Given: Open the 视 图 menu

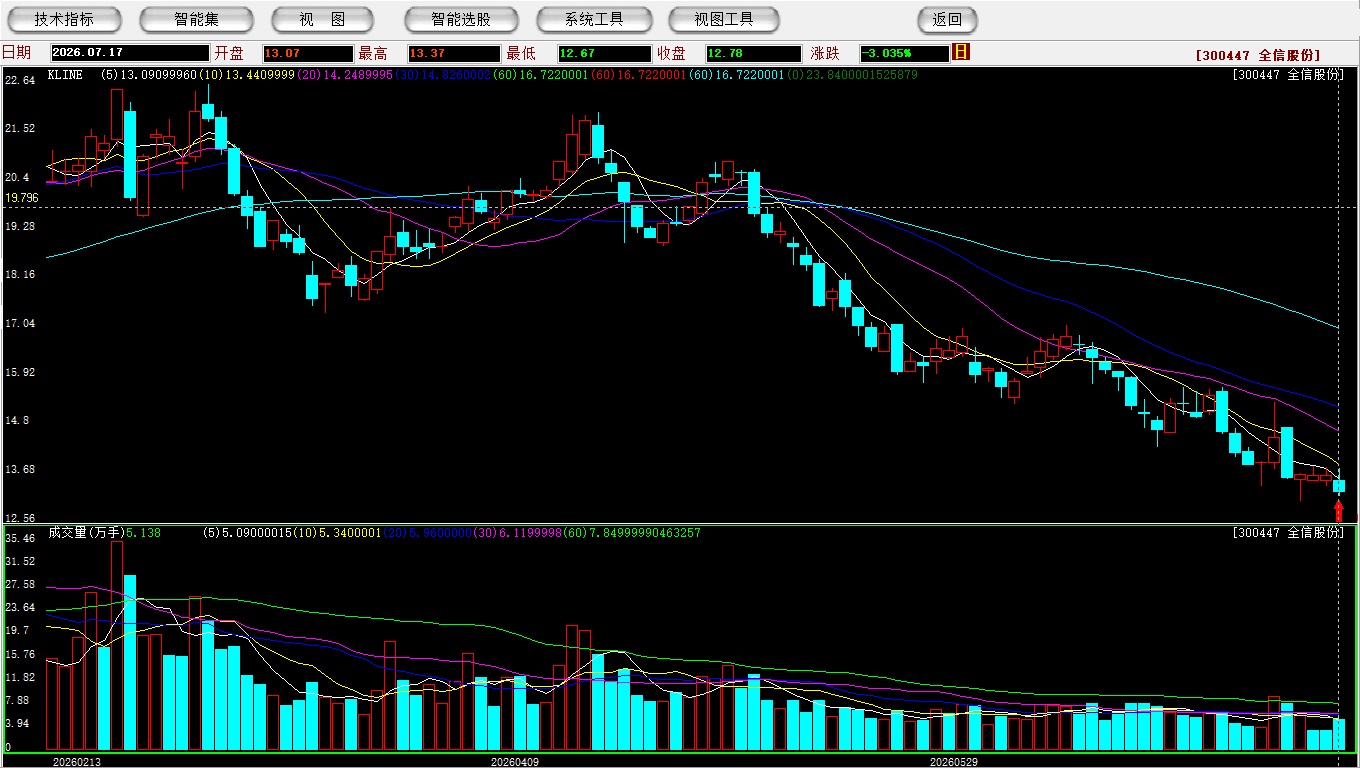Looking at the screenshot, I should 322,20.
